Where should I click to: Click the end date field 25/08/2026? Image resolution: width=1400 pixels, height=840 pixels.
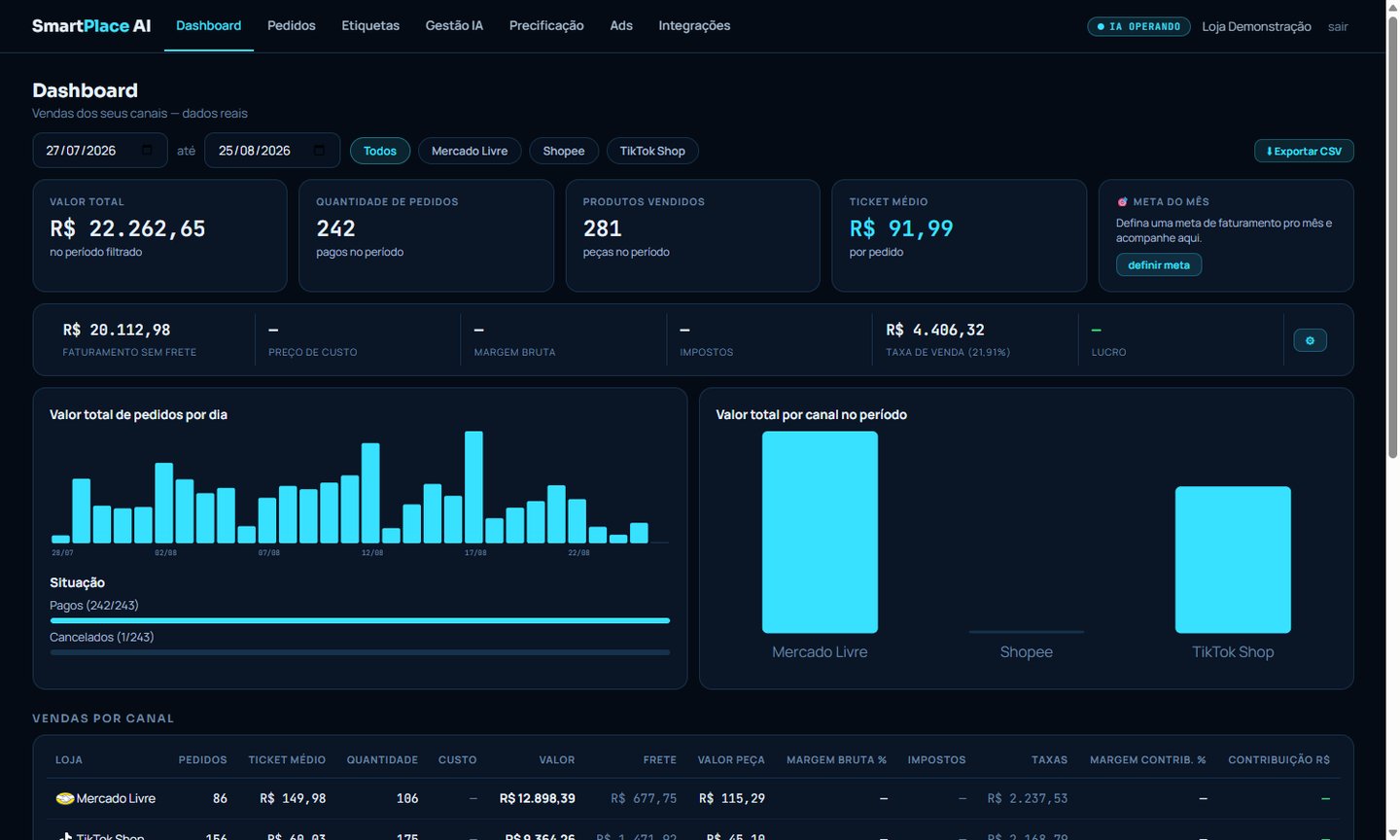(x=272, y=151)
